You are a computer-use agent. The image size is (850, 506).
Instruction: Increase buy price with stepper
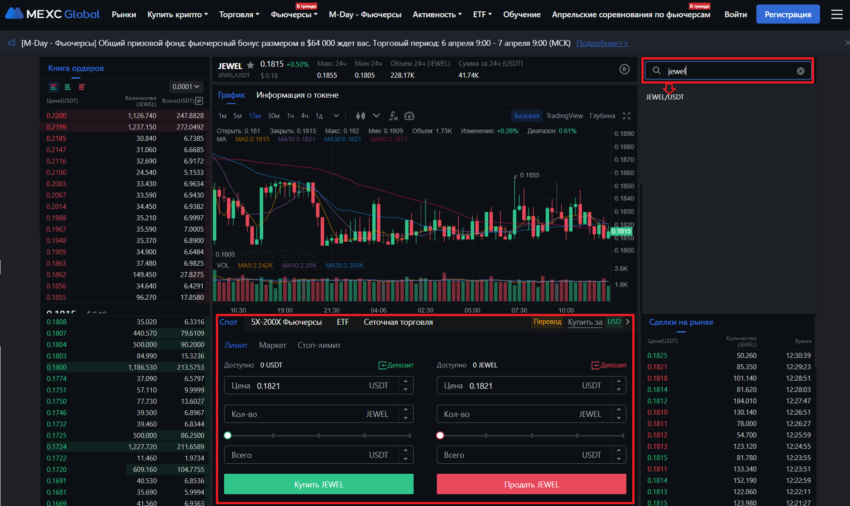(405, 382)
